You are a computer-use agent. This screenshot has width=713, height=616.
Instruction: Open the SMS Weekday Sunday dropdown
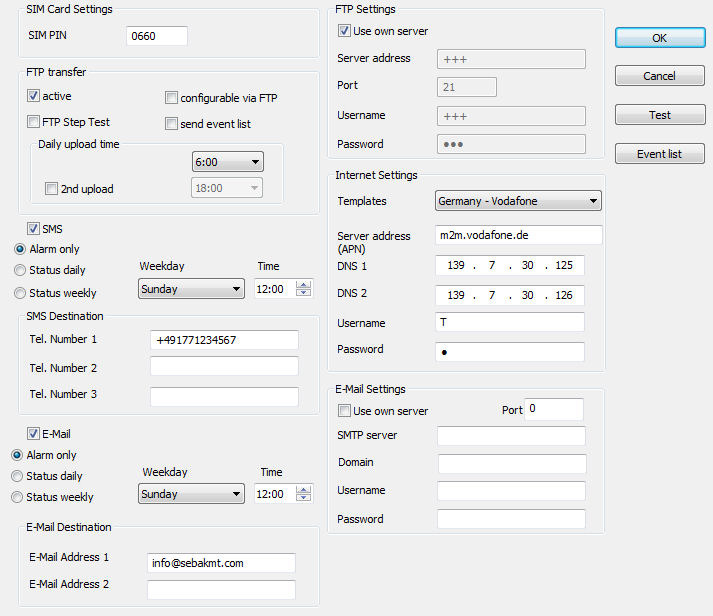pyautogui.click(x=191, y=289)
